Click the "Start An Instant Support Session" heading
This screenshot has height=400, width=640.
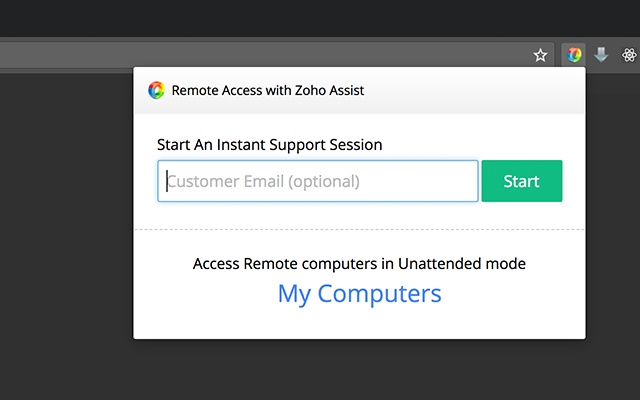(270, 145)
